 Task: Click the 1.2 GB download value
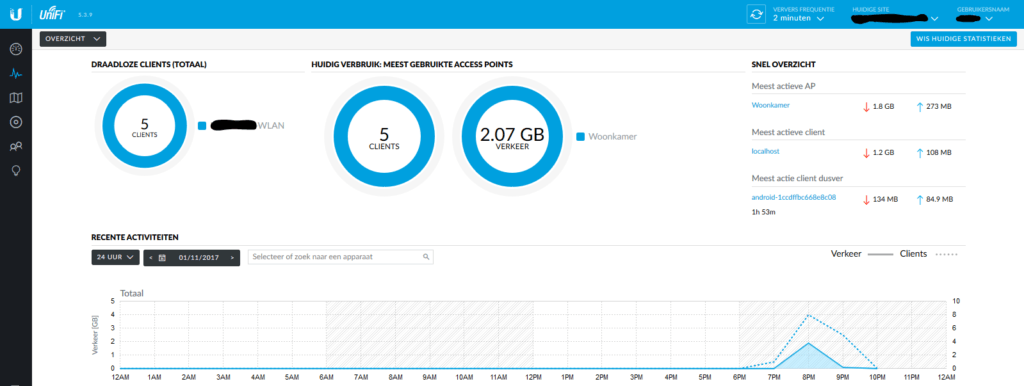[x=884, y=153]
